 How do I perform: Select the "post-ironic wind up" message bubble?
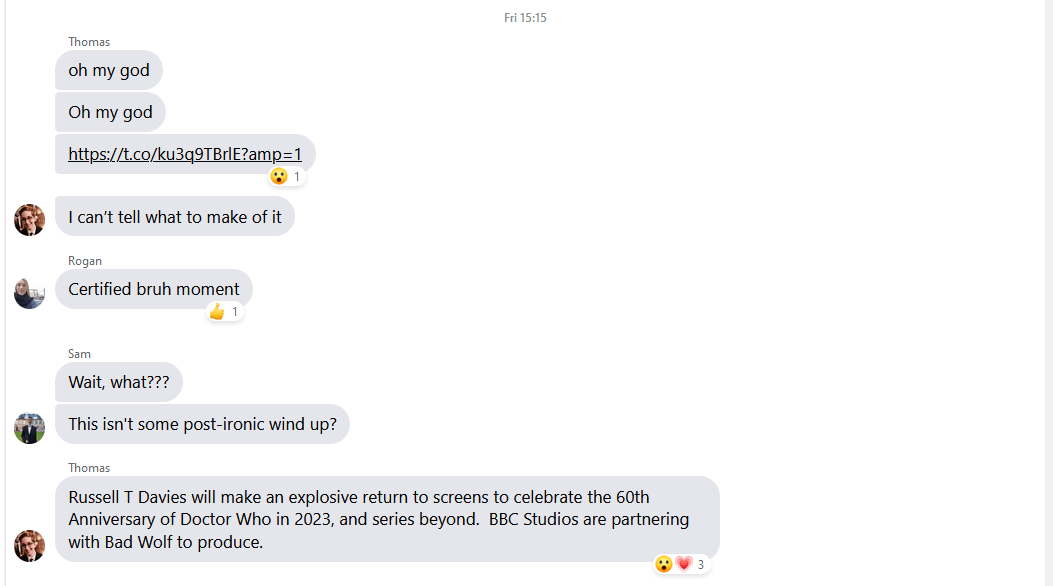[202, 424]
